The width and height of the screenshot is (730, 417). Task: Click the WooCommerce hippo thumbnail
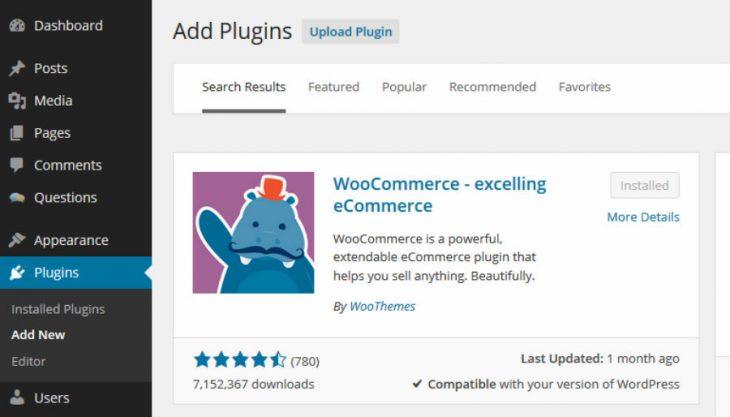[x=253, y=233]
